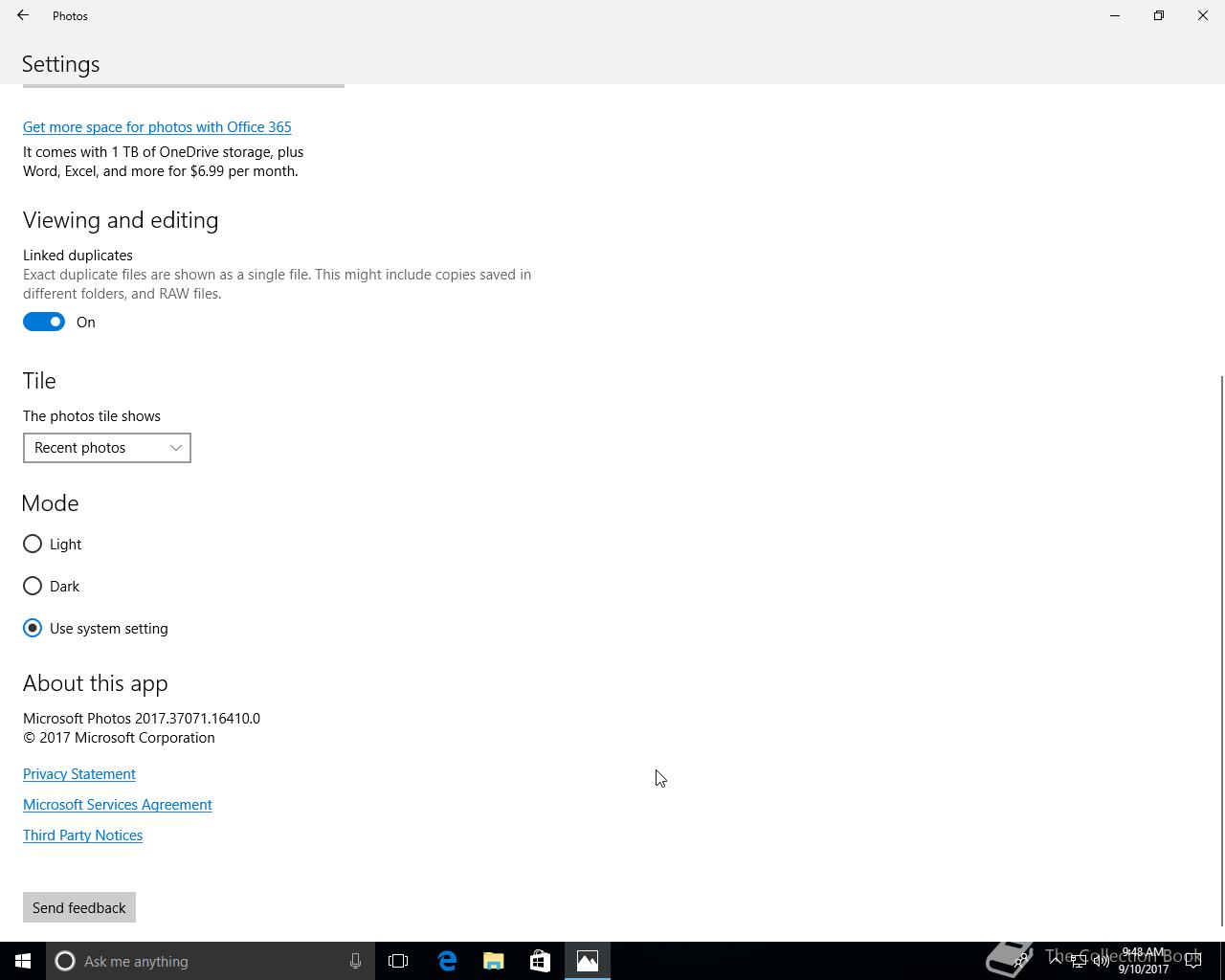
Task: Click the Send feedback button
Action: (x=79, y=907)
